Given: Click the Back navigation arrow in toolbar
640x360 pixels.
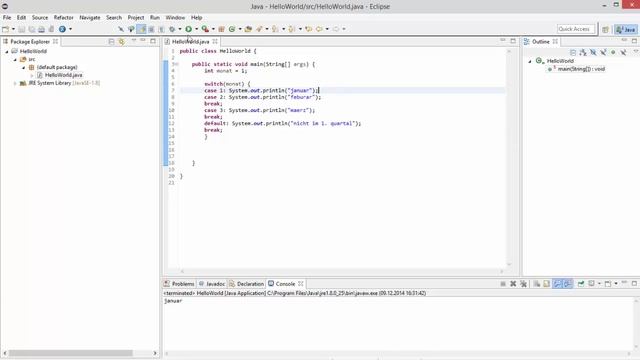Looking at the screenshot, I should (319, 29).
